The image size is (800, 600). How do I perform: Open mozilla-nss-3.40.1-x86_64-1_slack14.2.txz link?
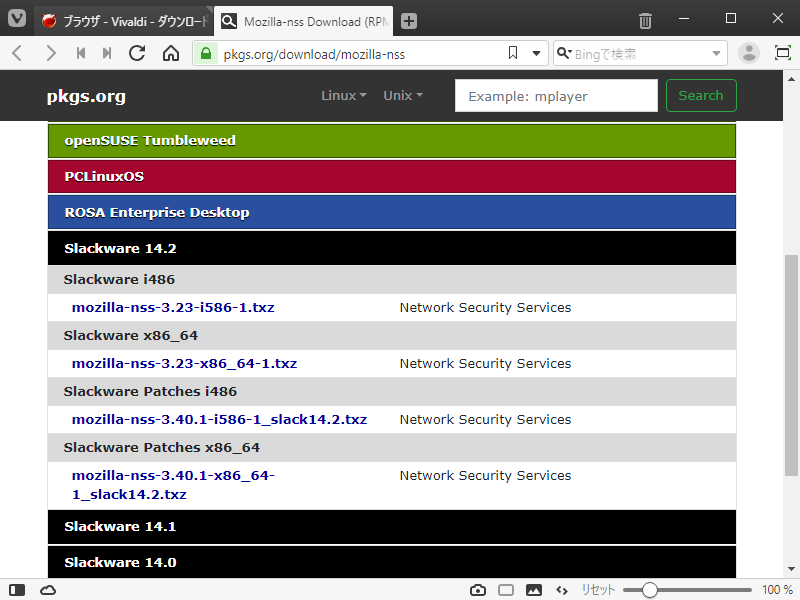click(x=173, y=485)
